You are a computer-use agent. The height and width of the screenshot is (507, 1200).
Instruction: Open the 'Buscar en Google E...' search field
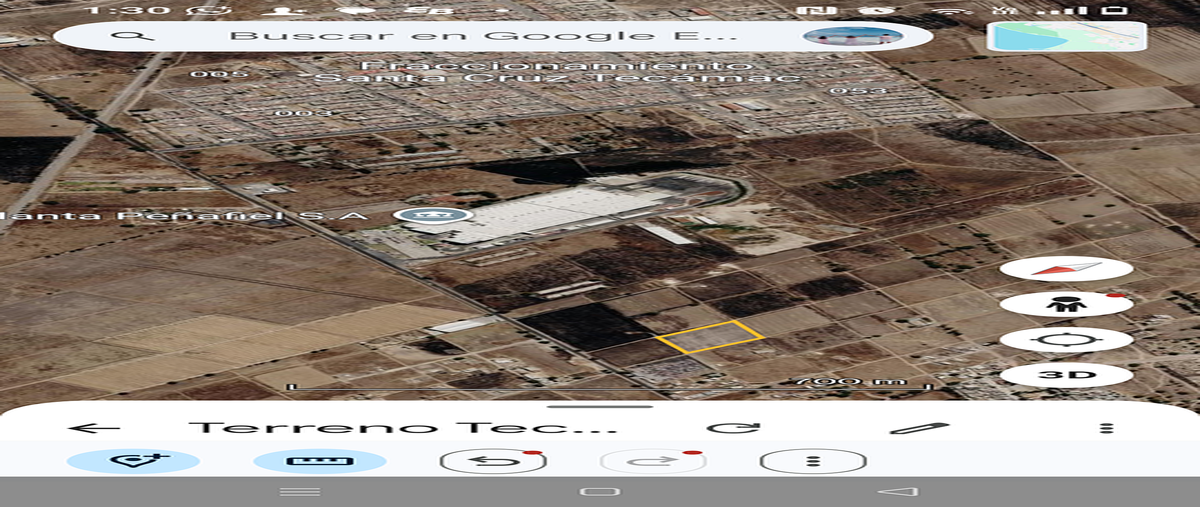[x=492, y=36]
